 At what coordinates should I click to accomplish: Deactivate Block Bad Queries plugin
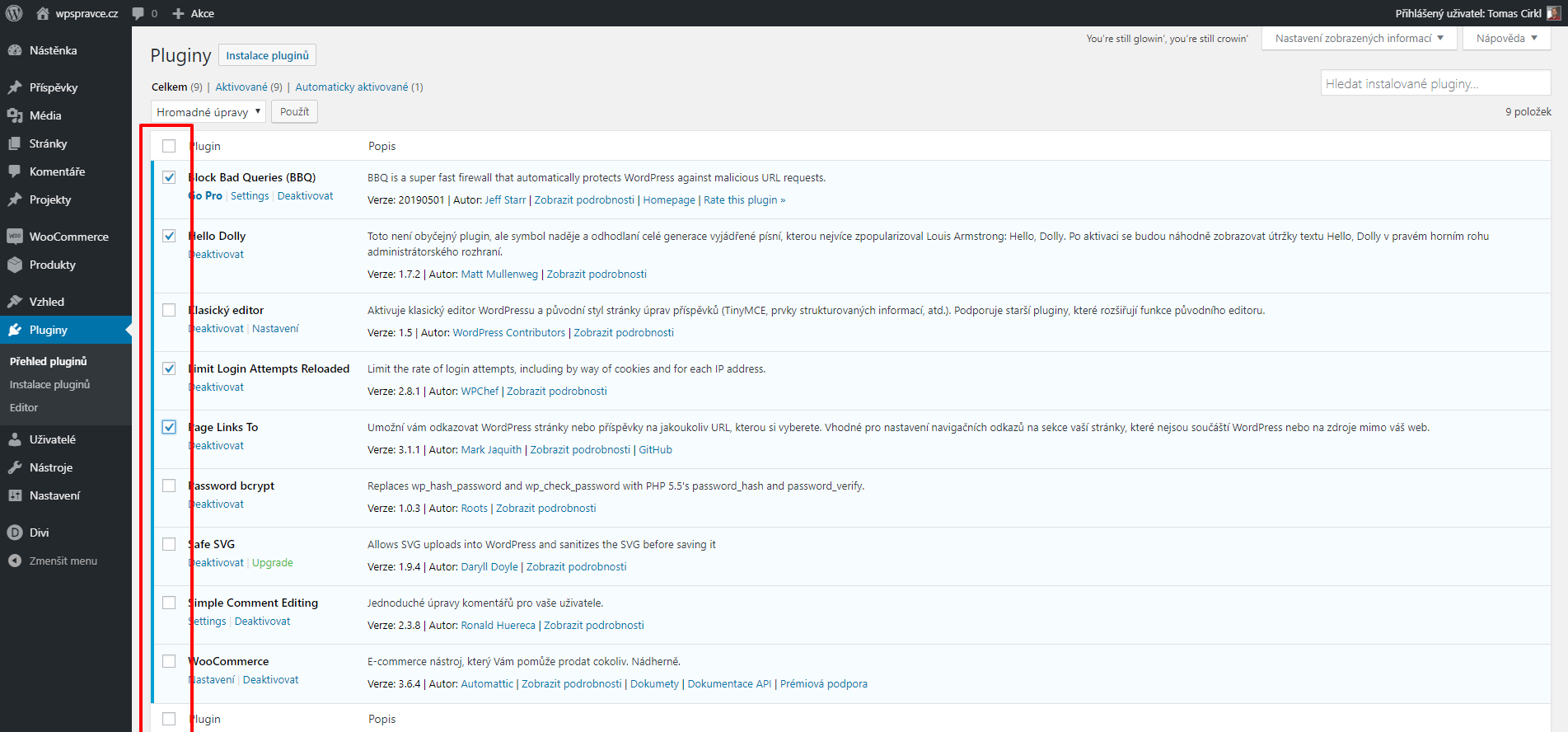click(x=306, y=196)
